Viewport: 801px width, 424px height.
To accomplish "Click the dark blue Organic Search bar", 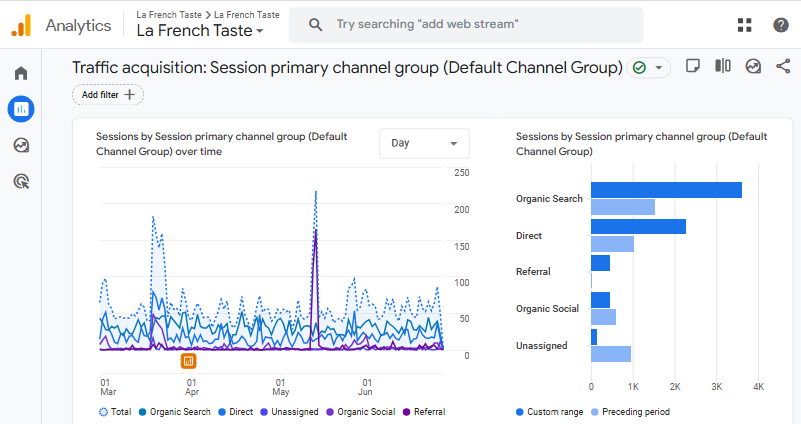I will [x=666, y=190].
